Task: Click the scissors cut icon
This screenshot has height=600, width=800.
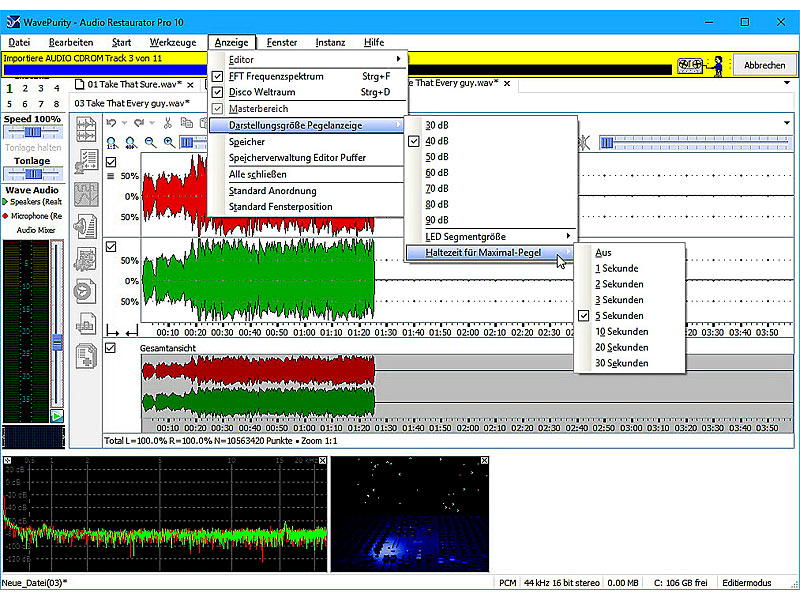Action: click(167, 123)
